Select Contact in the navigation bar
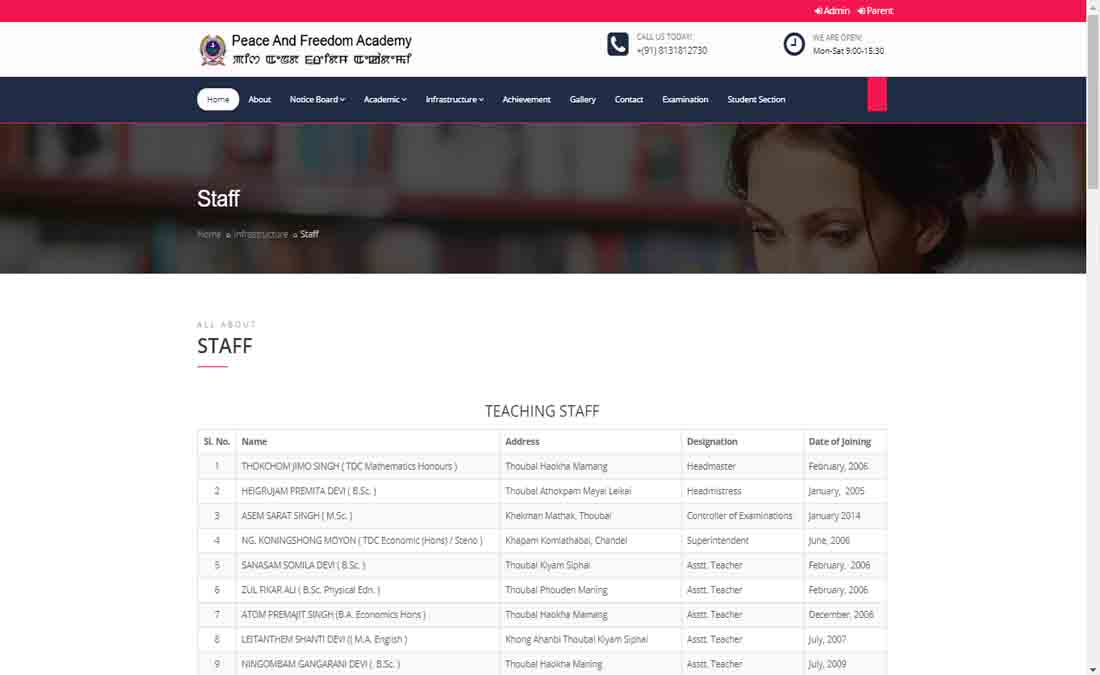Screen dimensions: 1100x675 (x=629, y=100)
